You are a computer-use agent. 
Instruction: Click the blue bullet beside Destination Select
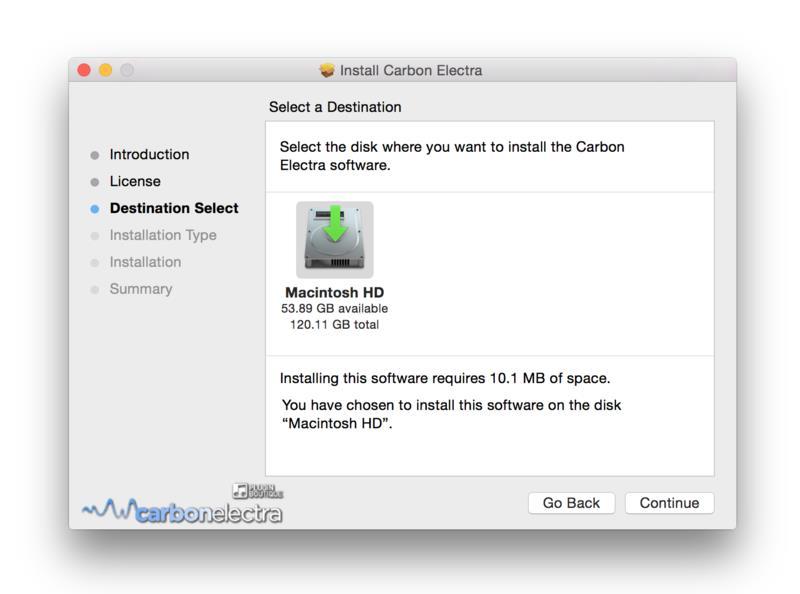(x=95, y=209)
